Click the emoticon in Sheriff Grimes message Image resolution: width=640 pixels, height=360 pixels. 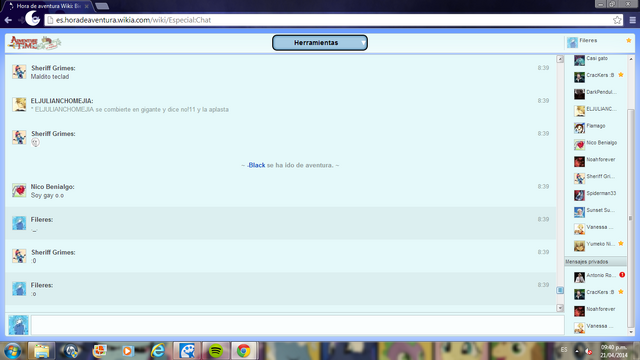tap(36, 142)
